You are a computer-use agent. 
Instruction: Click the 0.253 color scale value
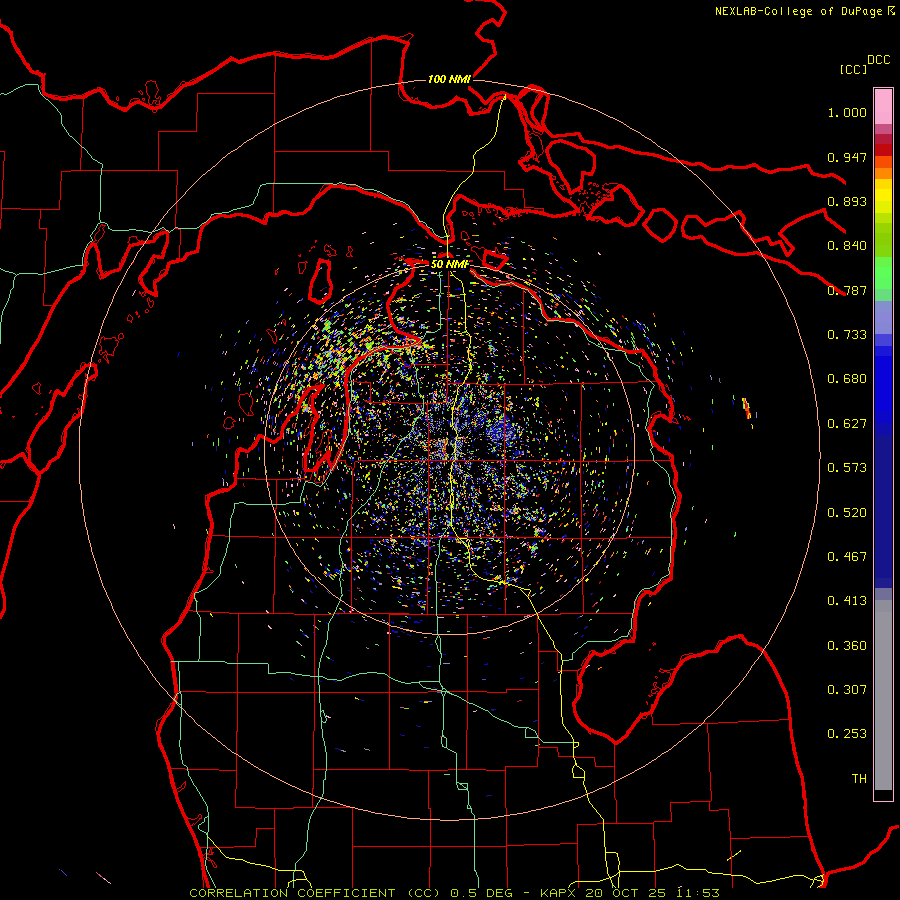point(847,734)
